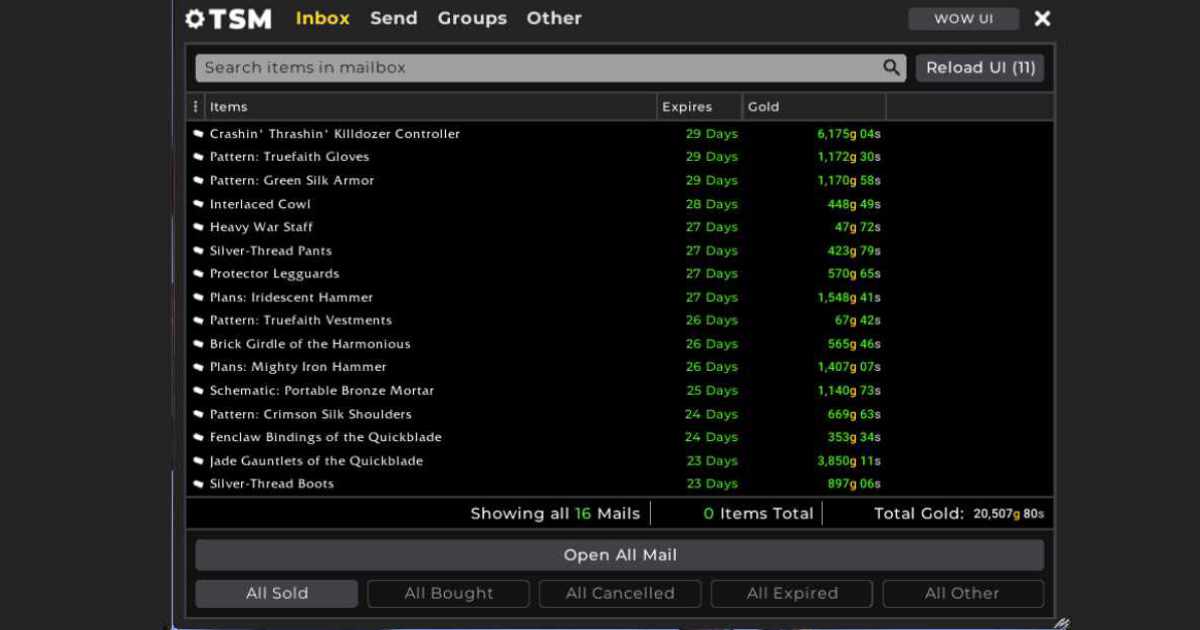1200x630 pixels.
Task: Click the All Sold filter button
Action: [276, 593]
